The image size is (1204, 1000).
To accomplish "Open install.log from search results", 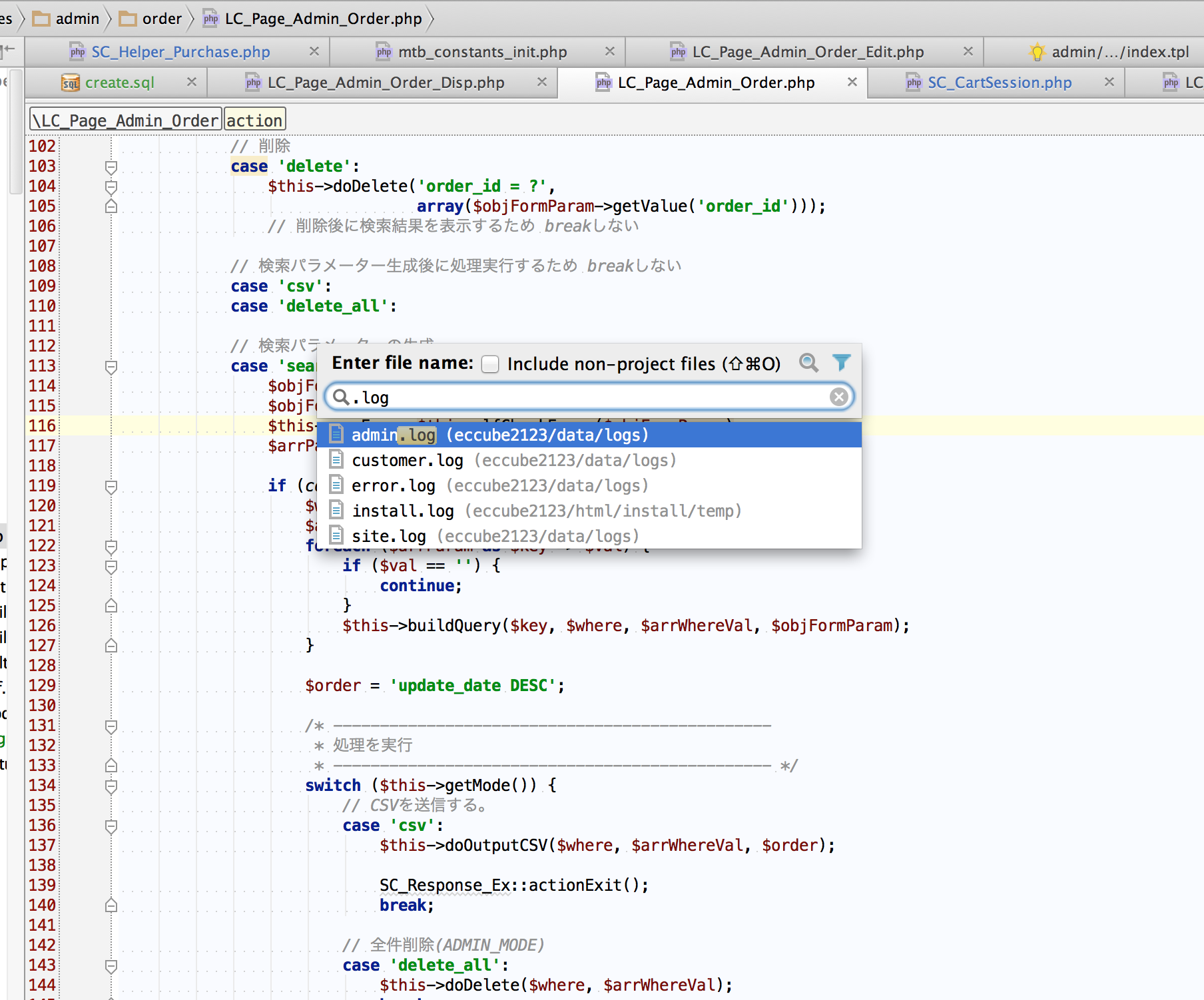I will coord(402,511).
